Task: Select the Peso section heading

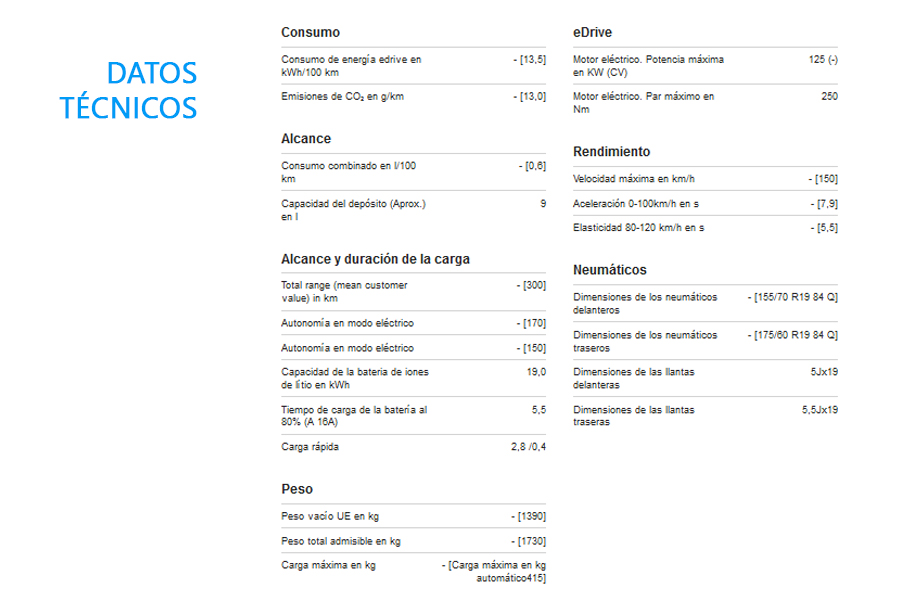Action: [297, 489]
